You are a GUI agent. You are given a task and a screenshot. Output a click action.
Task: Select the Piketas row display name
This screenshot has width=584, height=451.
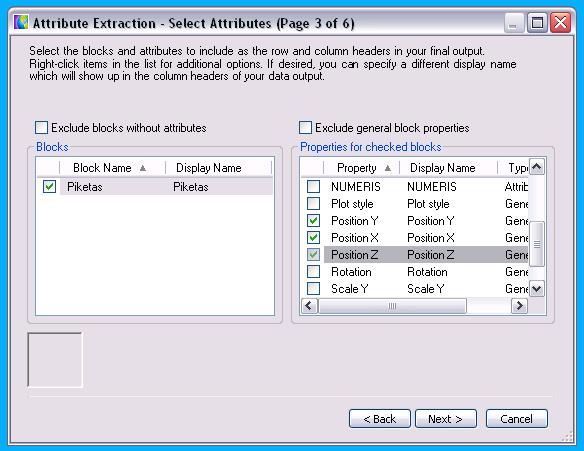(x=191, y=187)
